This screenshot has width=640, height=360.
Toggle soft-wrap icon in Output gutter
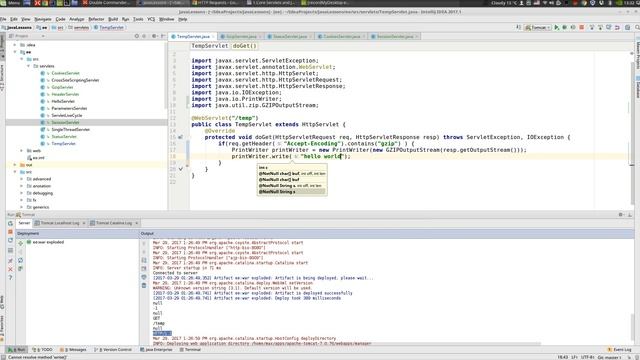(x=144, y=260)
